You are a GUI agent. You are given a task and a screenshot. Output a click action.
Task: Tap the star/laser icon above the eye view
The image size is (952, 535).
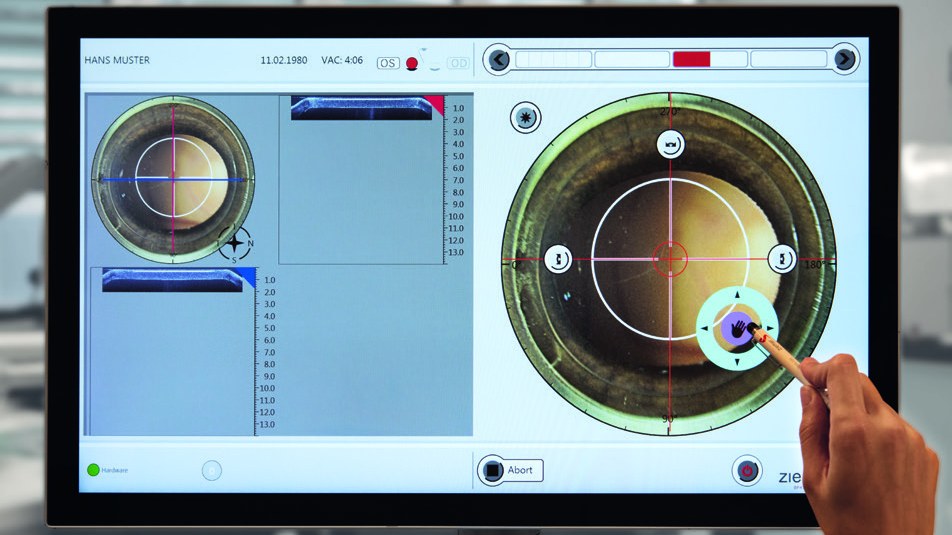(525, 117)
